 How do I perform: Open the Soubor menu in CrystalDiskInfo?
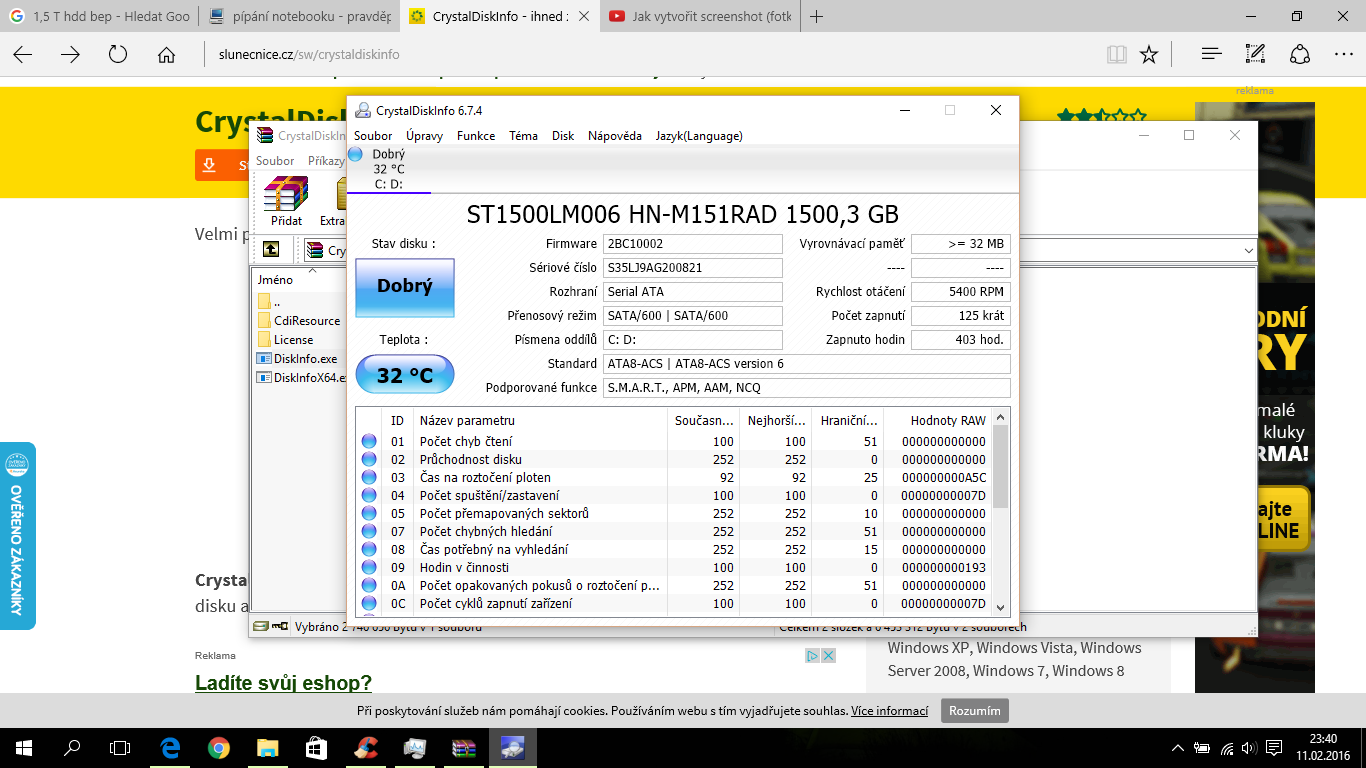[x=373, y=136]
